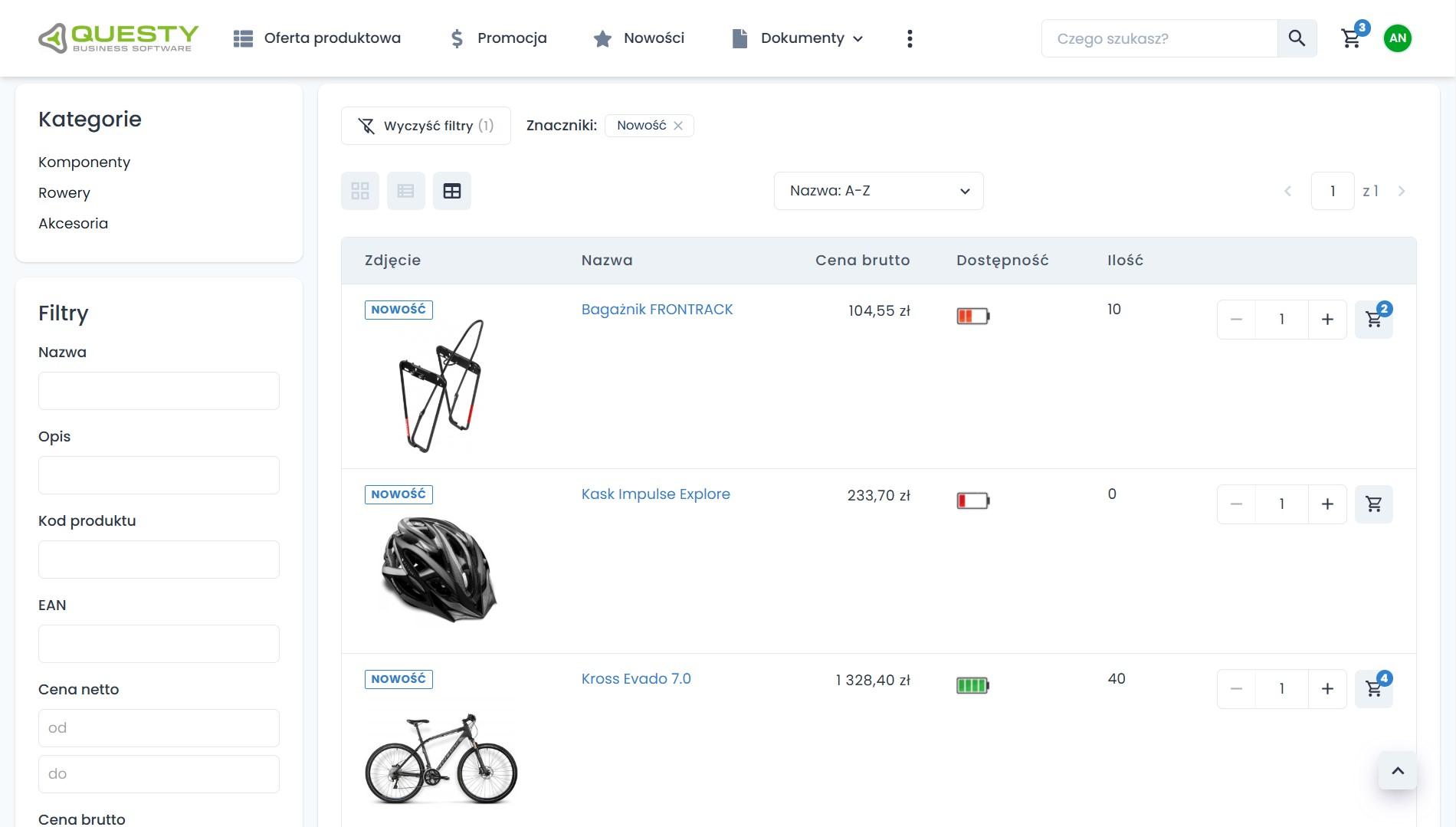
Task: Open the shopping cart in header
Action: click(x=1353, y=38)
